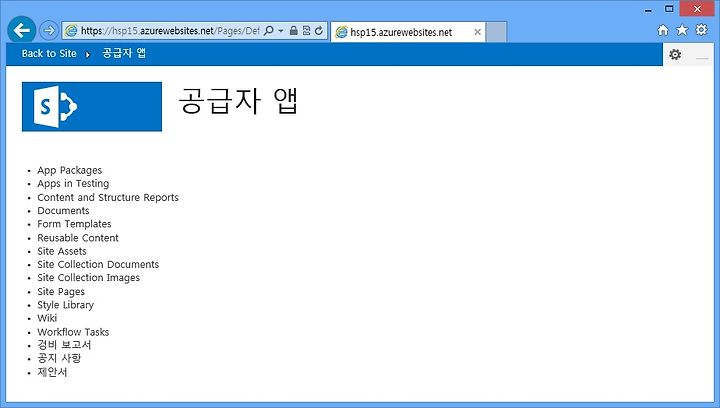Click the 공급자 앱 breadcrumb link
The image size is (720, 408).
click(124, 53)
